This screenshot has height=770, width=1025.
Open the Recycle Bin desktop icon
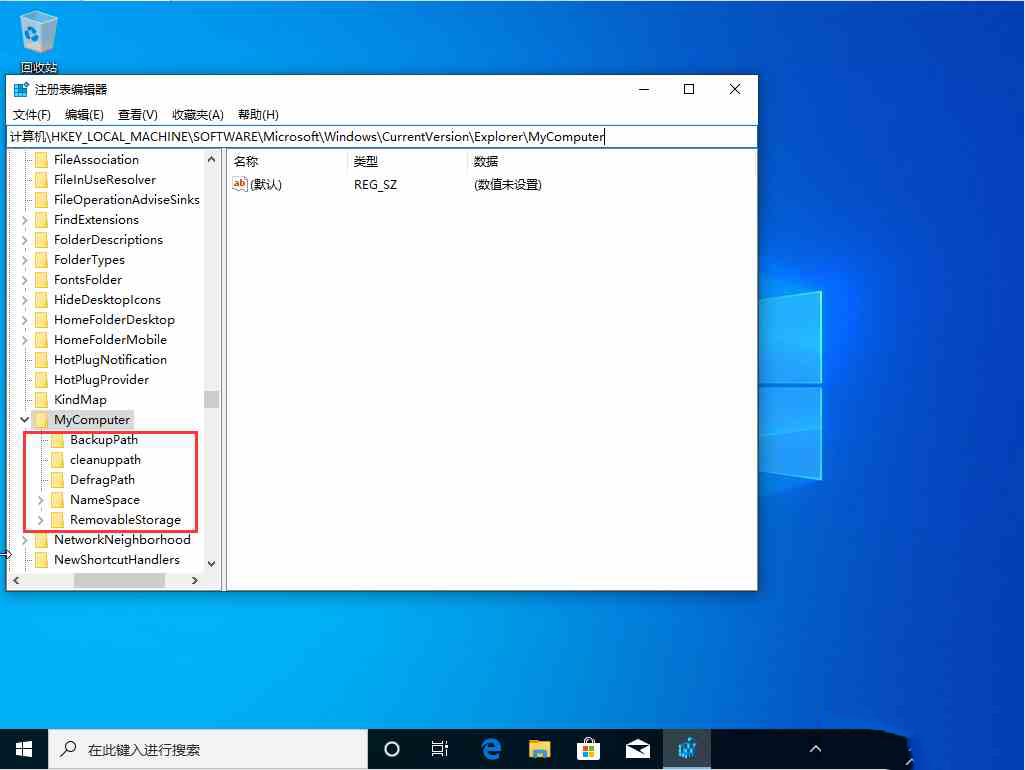(x=39, y=41)
